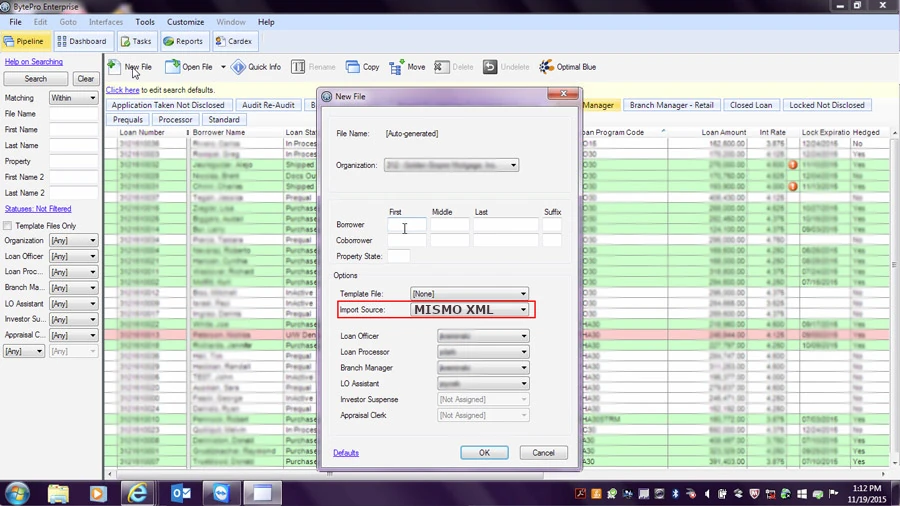
Task: Enable the Template Files Only checkbox
Action: click(x=7, y=225)
